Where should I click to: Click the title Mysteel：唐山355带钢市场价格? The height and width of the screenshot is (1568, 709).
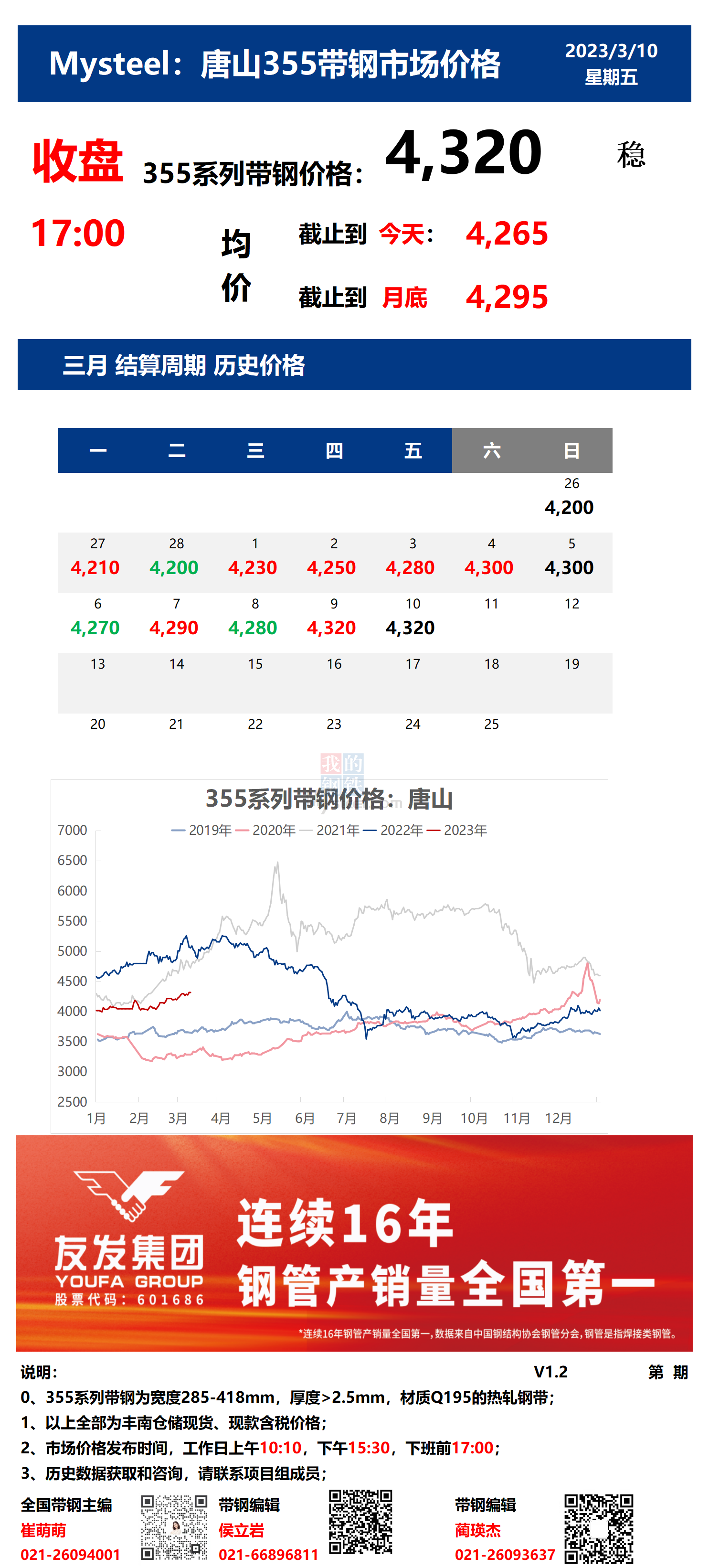pos(275,64)
